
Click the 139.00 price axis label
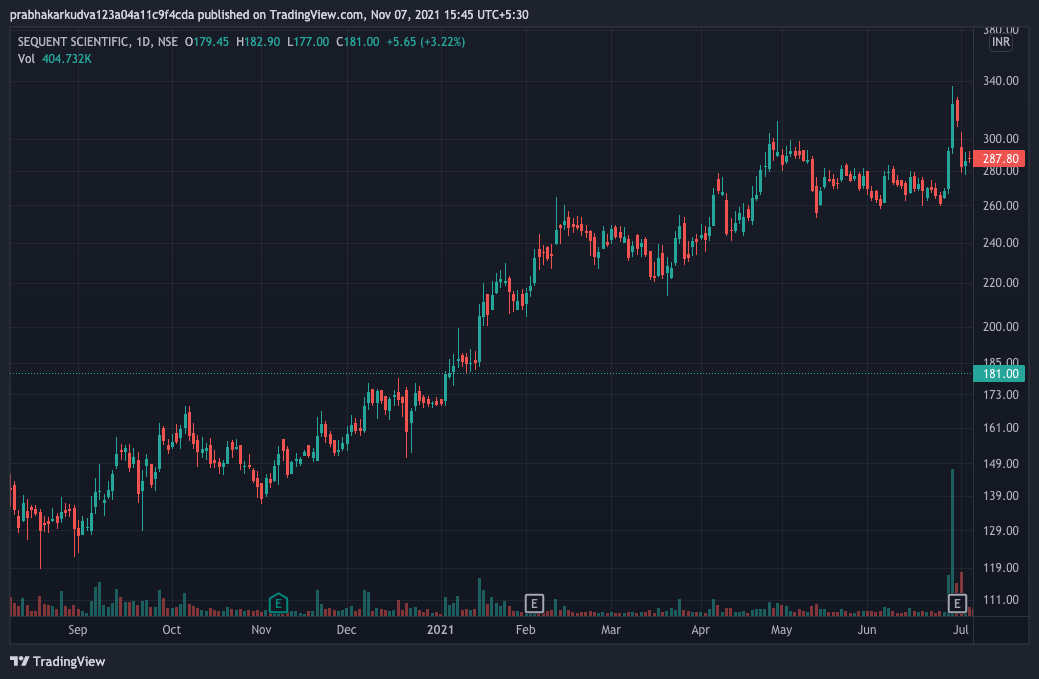pos(1001,496)
